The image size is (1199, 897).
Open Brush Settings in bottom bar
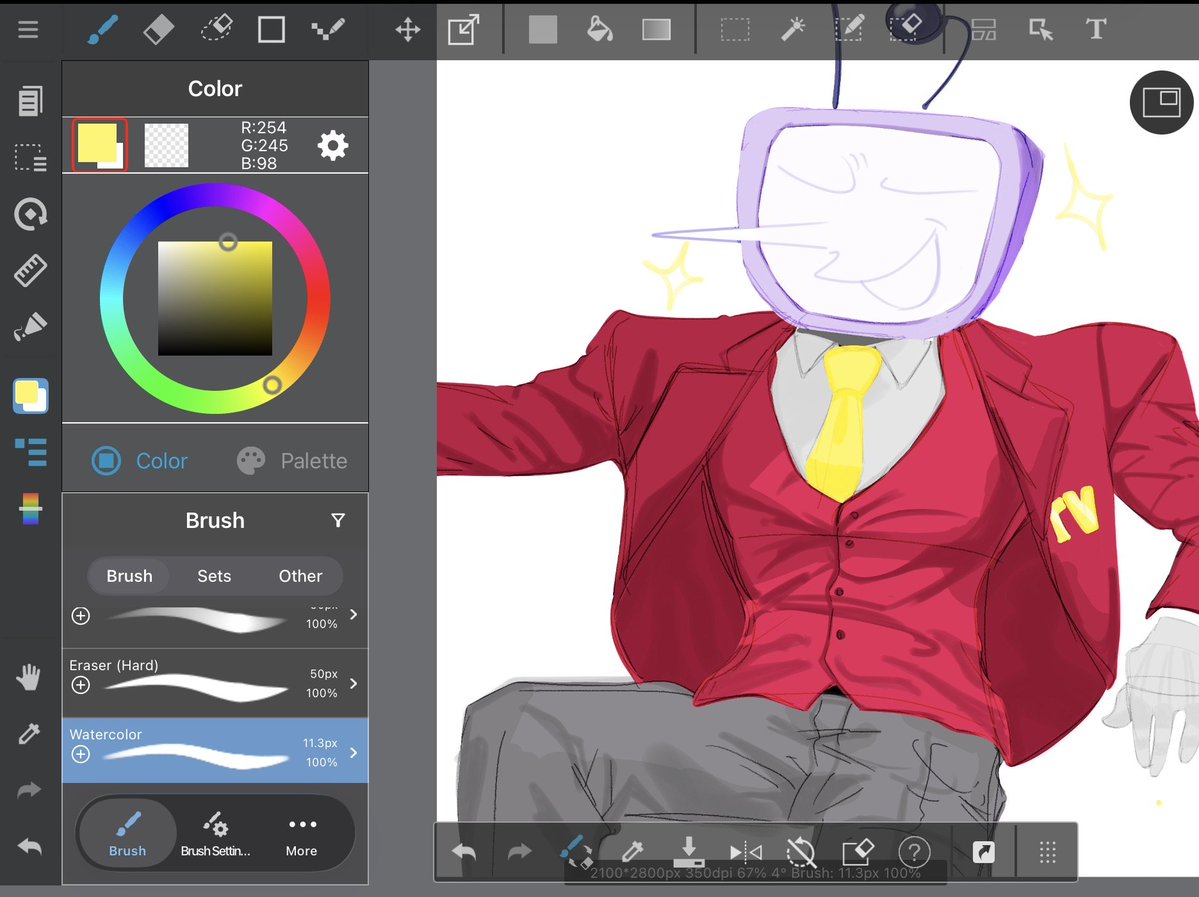click(215, 834)
